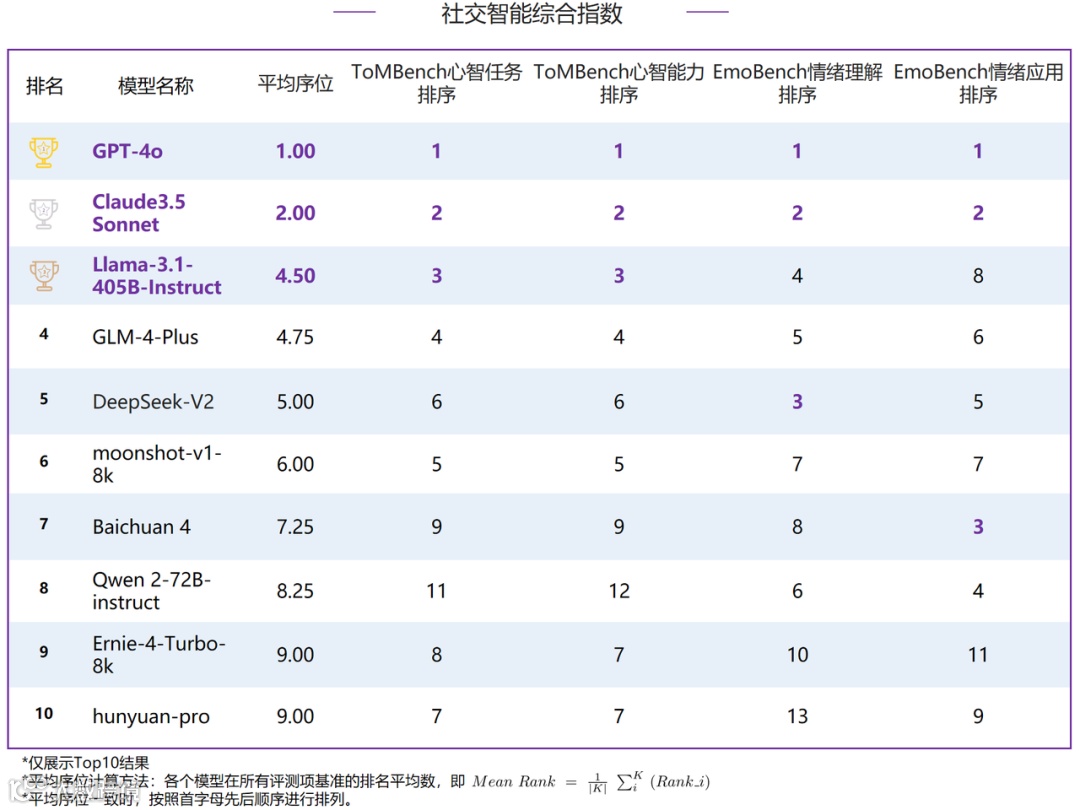Screen dimensions: 1080x810
Task: Click the 平均序位 column header
Action: click(295, 83)
